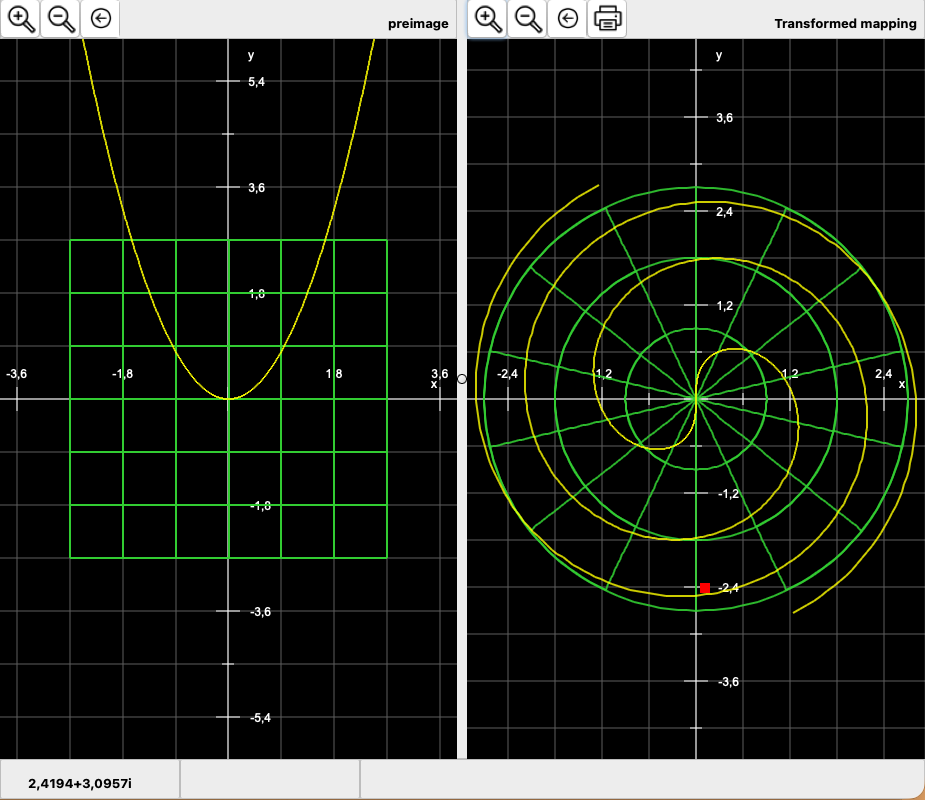
Task: Zoom out on the preimage panel
Action: 60,18
